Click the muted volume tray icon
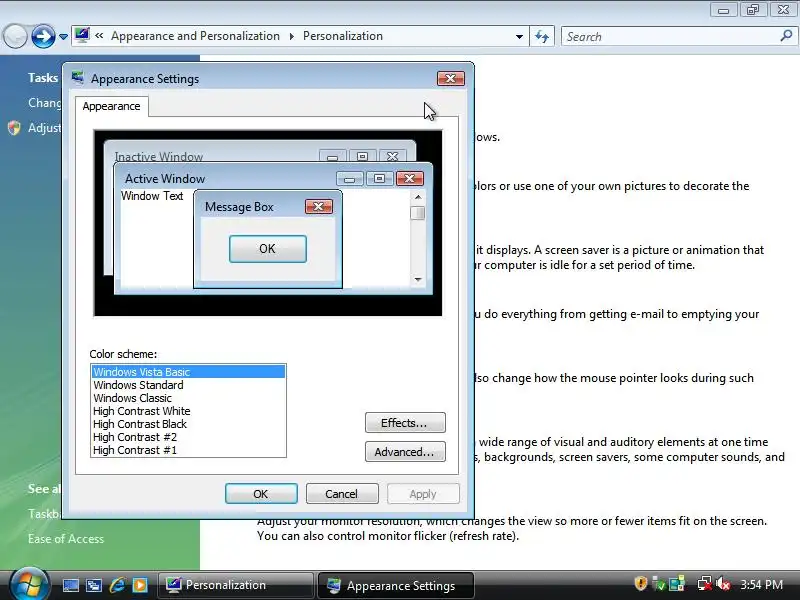This screenshot has height=600, width=800. pos(723,584)
